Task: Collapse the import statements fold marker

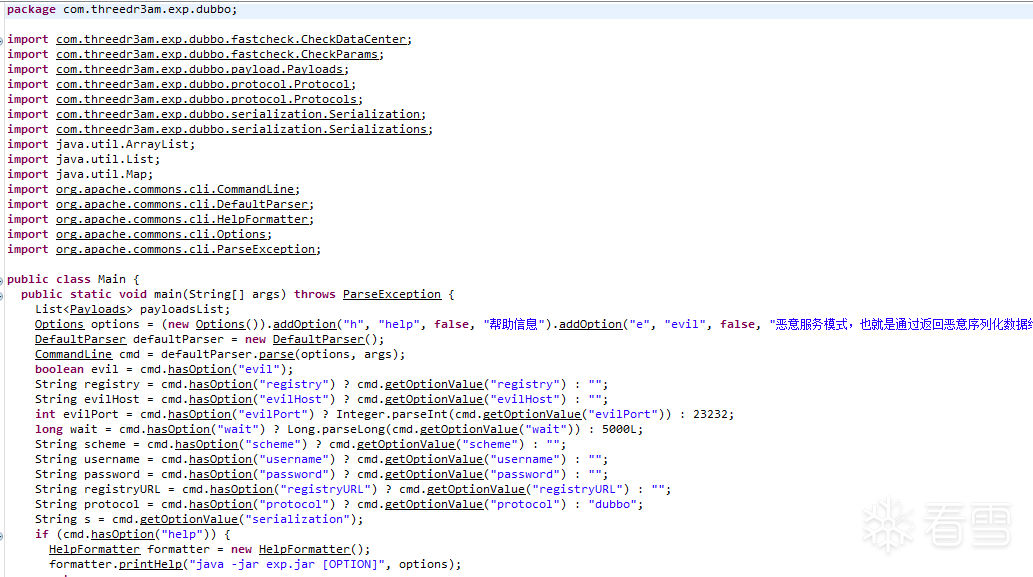Action: [x=1, y=40]
